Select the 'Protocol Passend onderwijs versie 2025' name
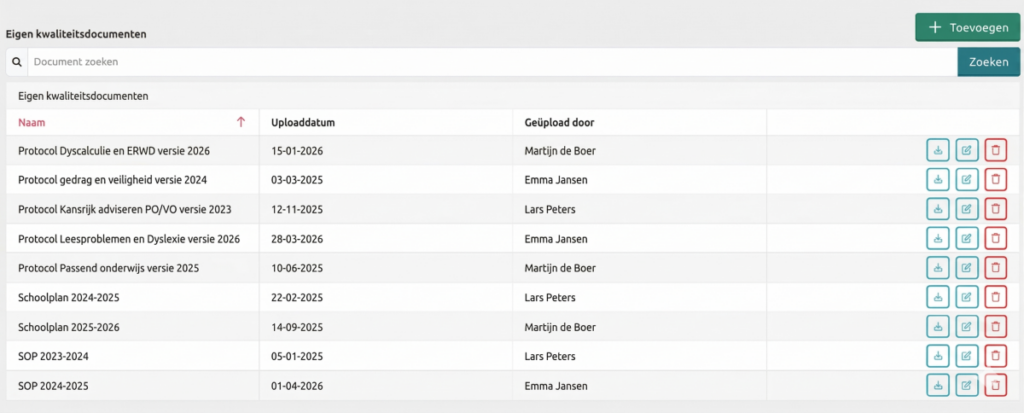Screen dimensions: 1024x413 pyautogui.click(x=108, y=268)
